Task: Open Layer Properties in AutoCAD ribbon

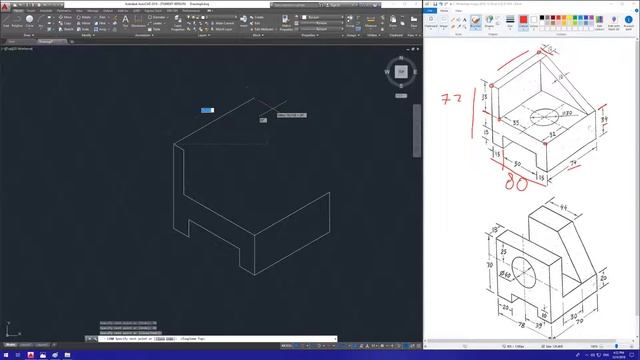Action: point(178,23)
